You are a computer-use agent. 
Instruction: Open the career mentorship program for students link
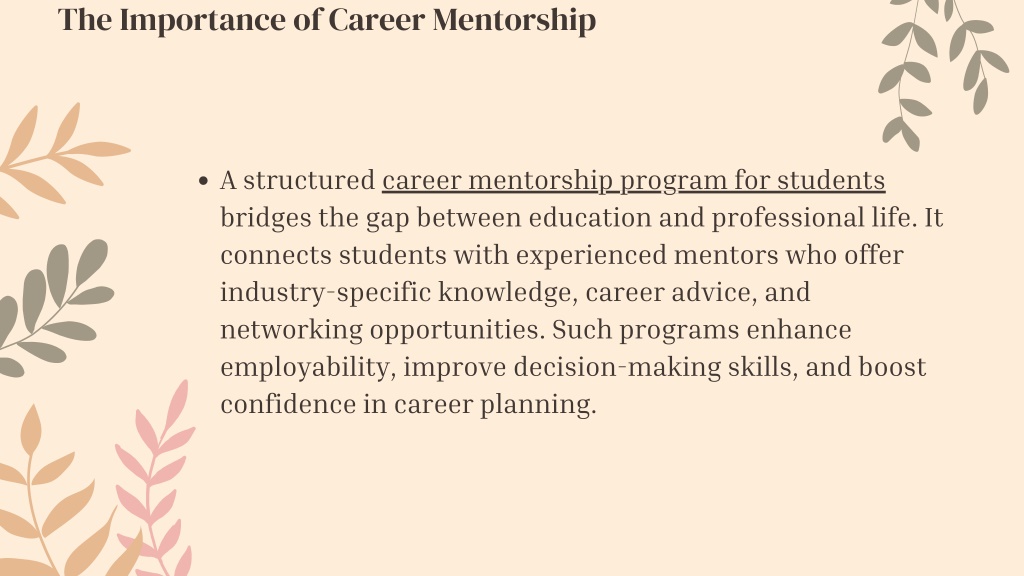pyautogui.click(x=633, y=181)
